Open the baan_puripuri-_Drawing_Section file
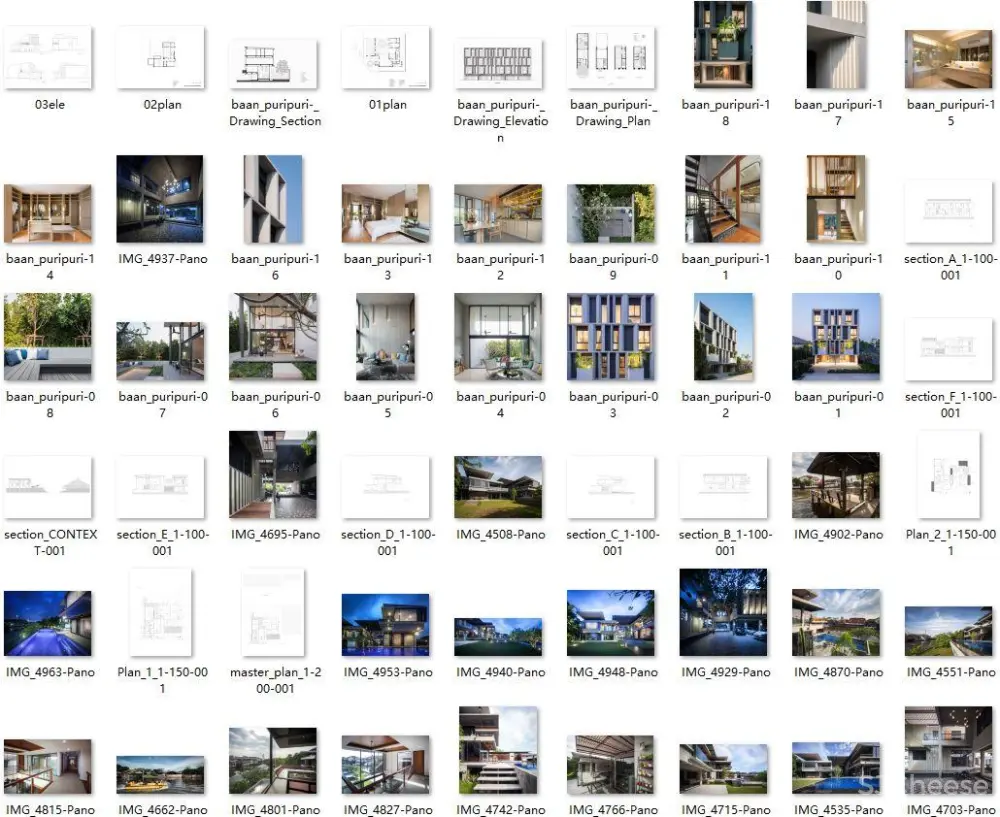The width and height of the screenshot is (1000, 817). 273,64
